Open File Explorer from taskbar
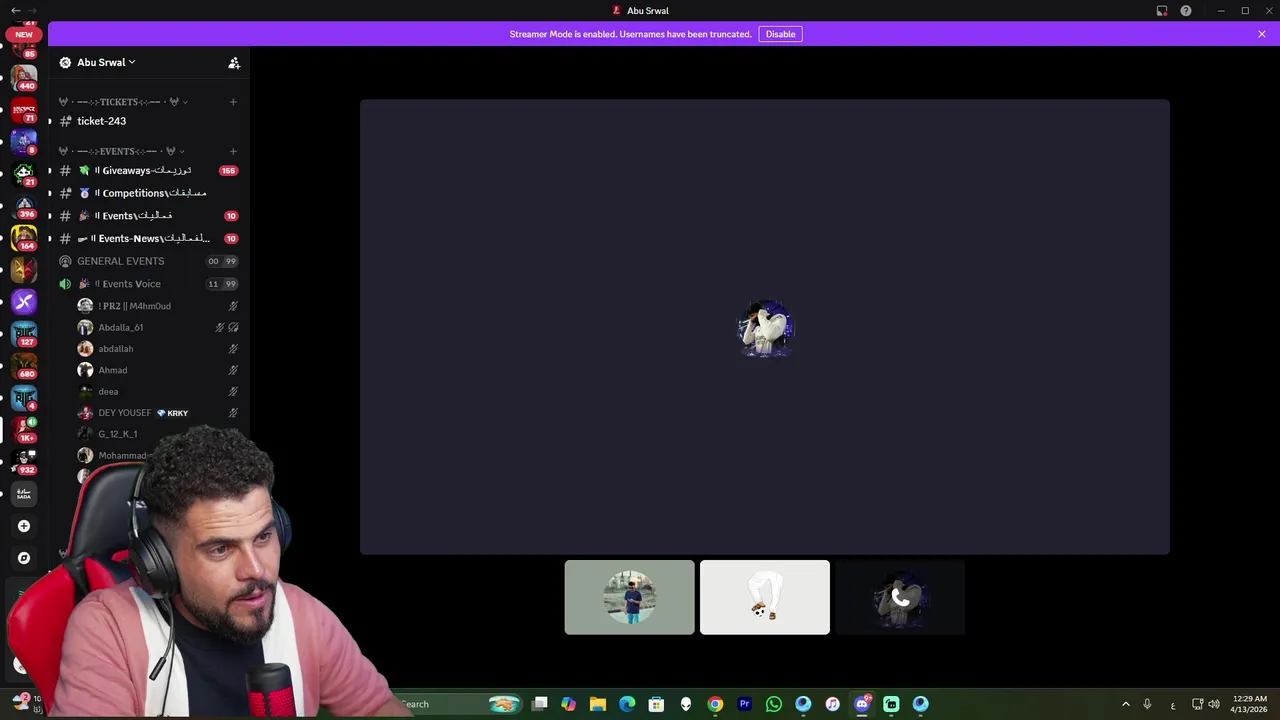 pyautogui.click(x=598, y=704)
